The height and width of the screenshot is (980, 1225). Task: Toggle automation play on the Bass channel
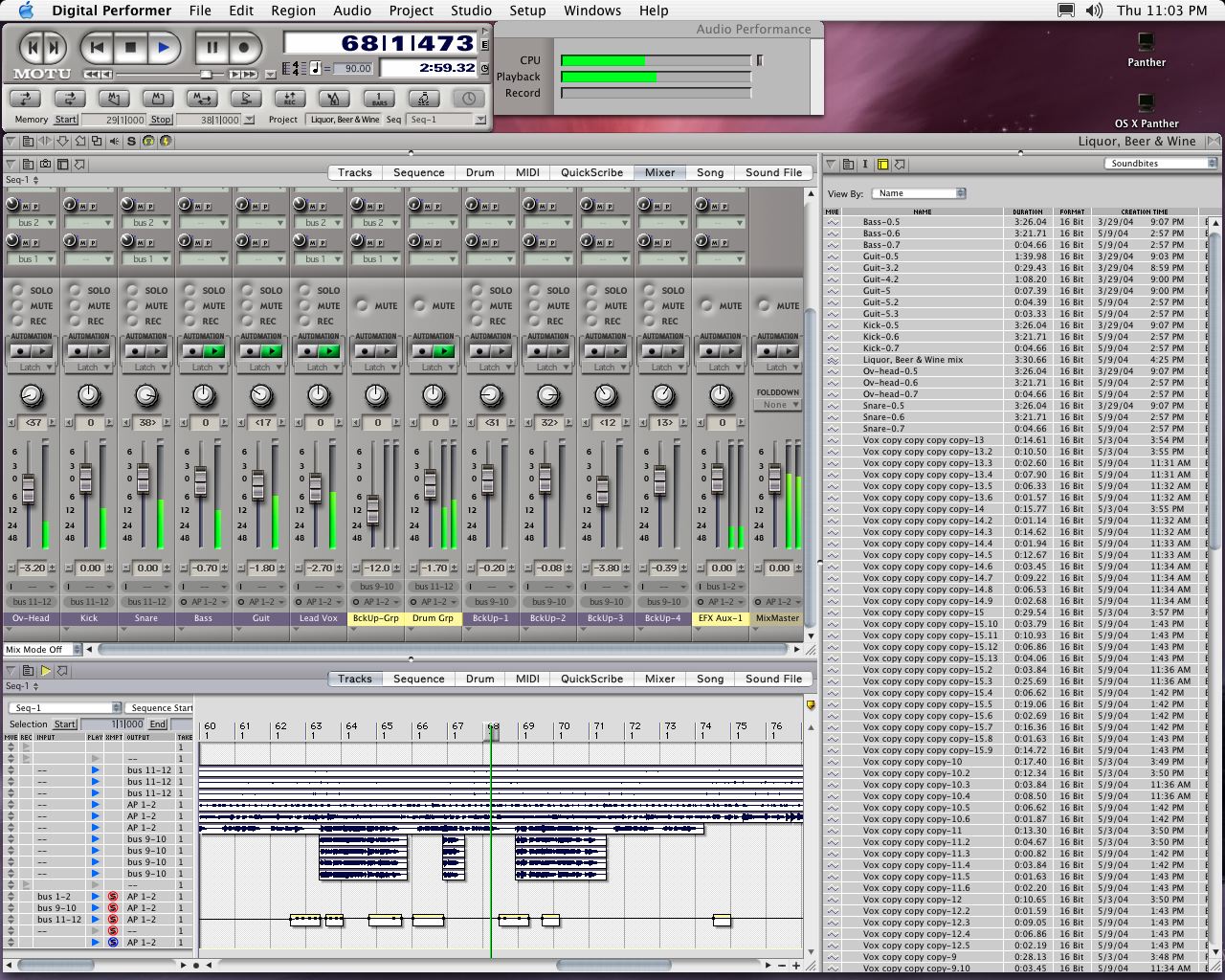point(213,351)
